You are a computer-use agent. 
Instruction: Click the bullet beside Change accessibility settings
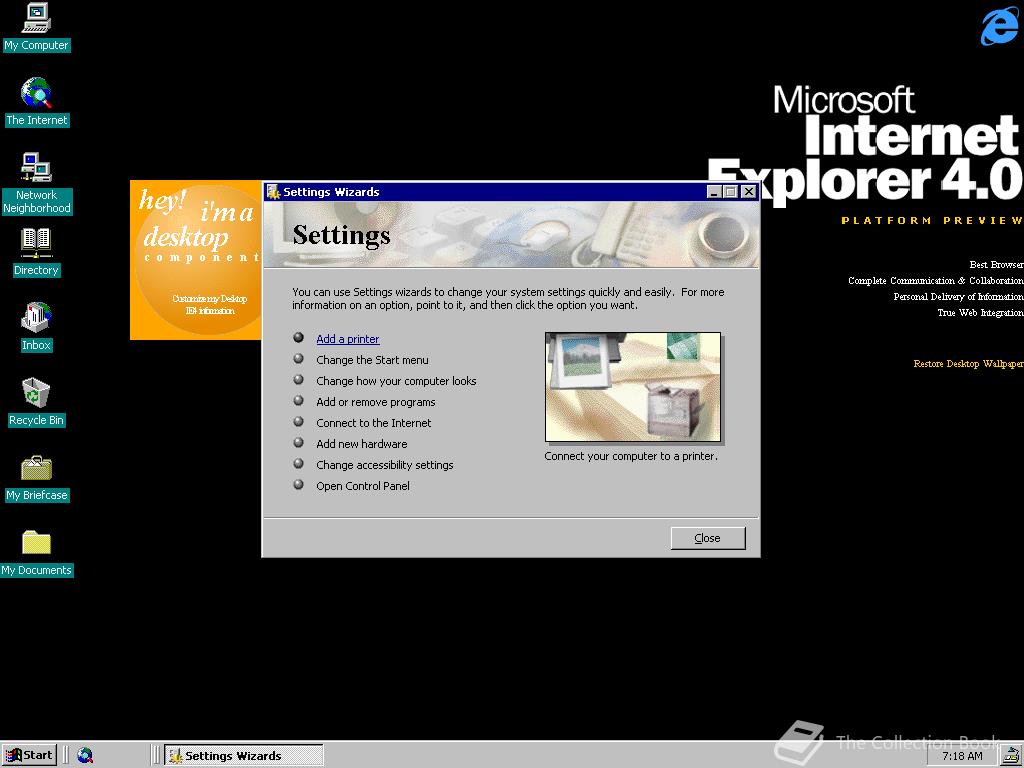(298, 464)
